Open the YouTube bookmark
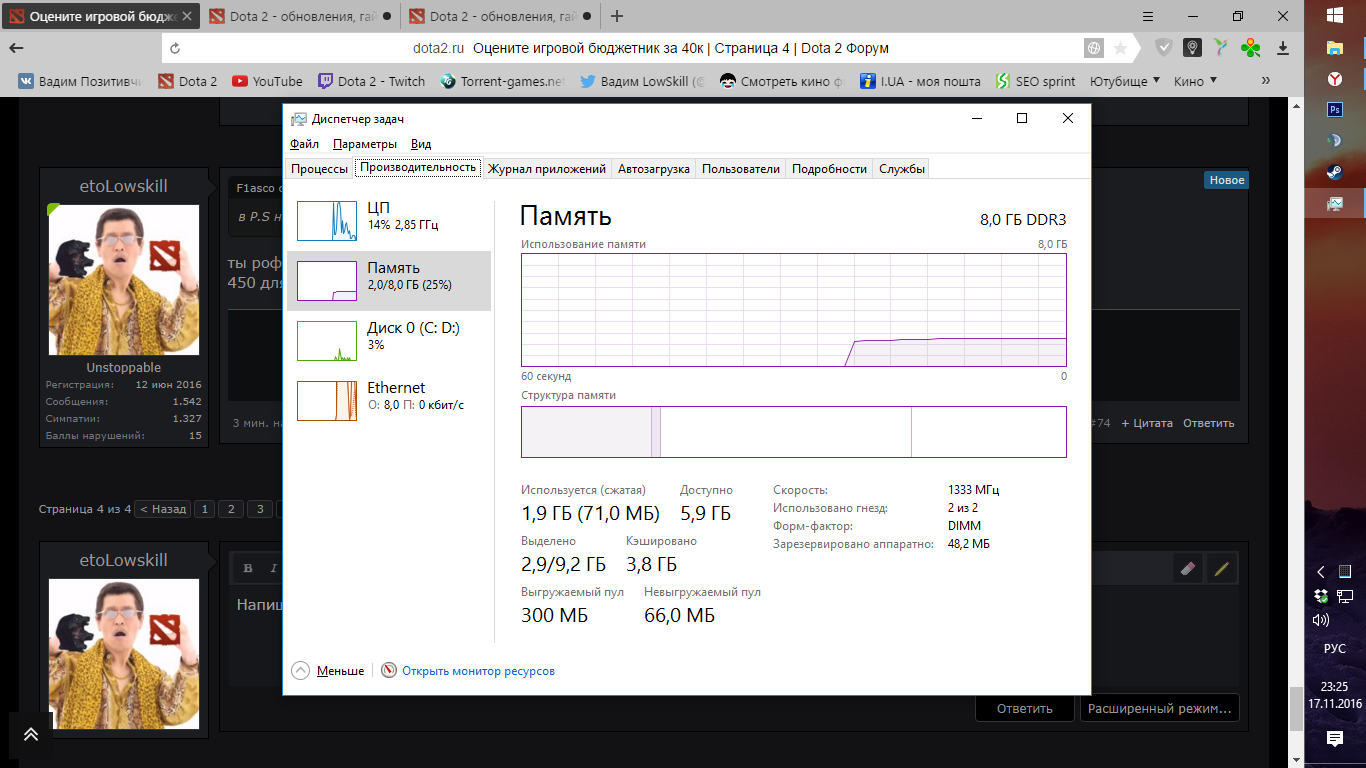The image size is (1366, 768). (x=267, y=81)
